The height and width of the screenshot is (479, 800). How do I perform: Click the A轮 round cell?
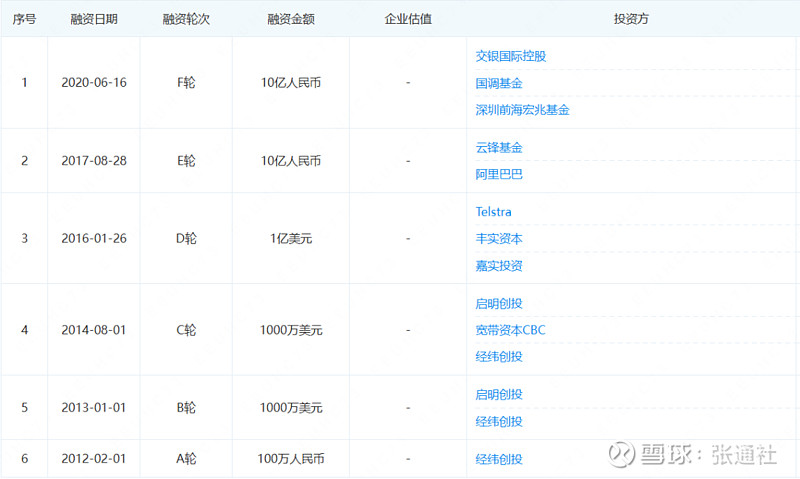point(186,459)
